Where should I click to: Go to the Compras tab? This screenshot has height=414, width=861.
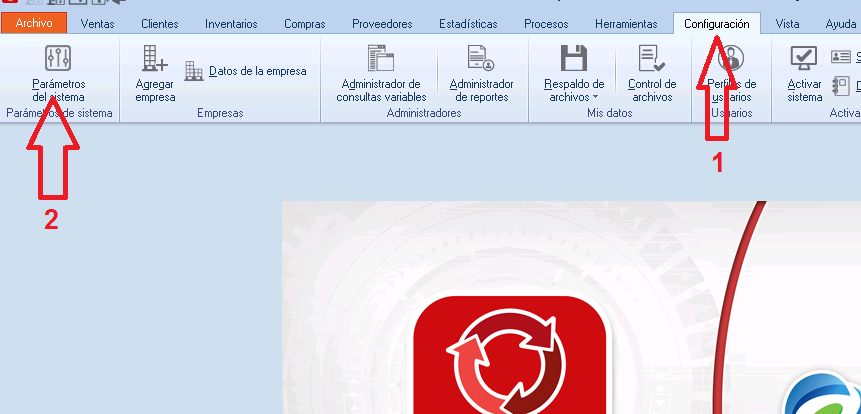[305, 24]
